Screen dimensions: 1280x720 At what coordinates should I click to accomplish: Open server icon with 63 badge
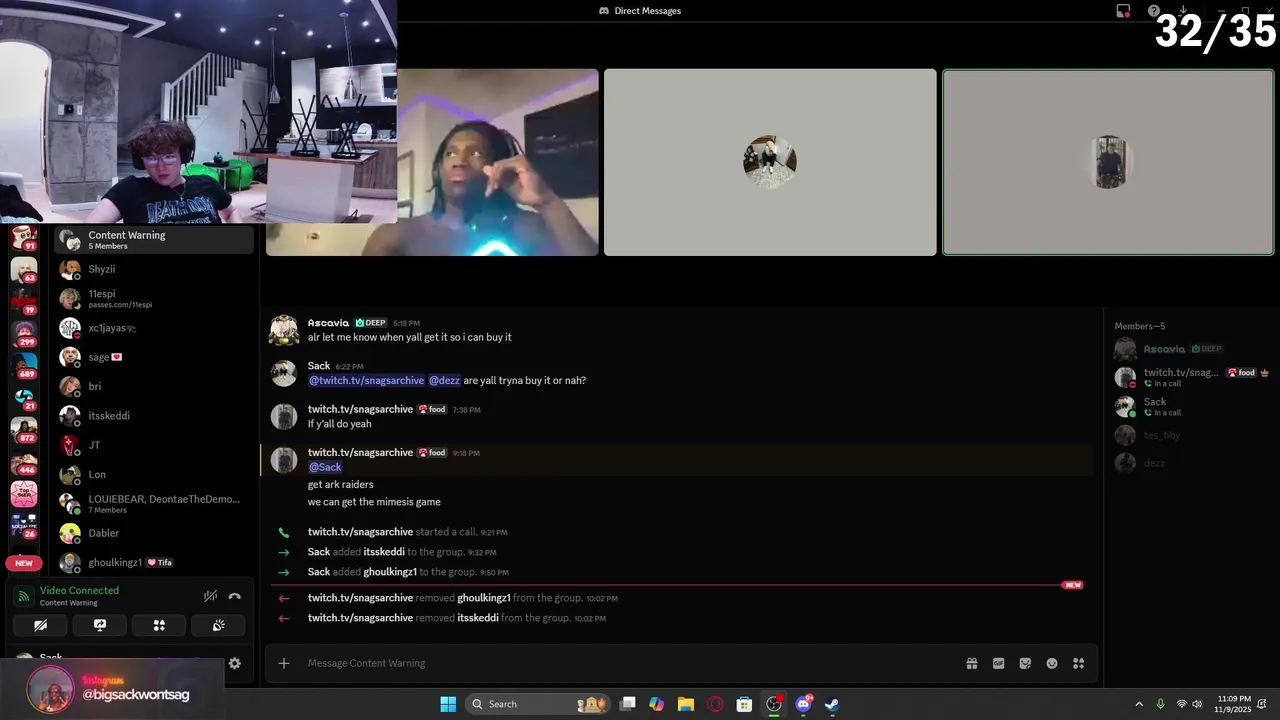[24, 269]
